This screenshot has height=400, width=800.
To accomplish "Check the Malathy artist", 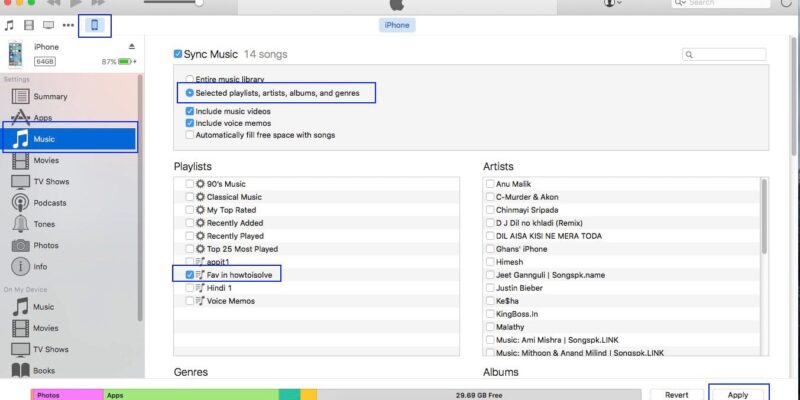I will [490, 327].
